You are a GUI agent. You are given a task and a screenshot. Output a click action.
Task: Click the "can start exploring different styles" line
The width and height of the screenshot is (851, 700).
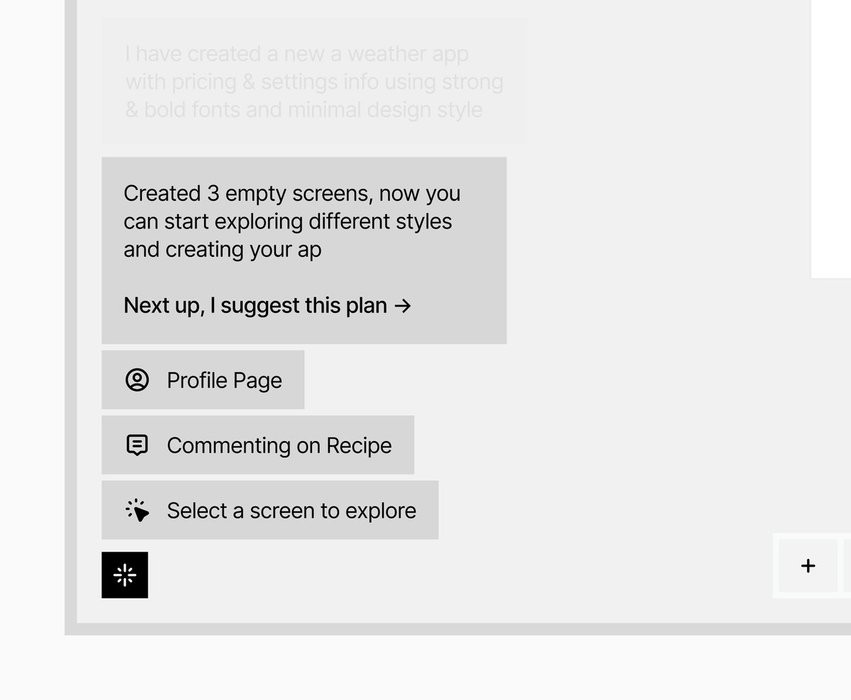288,222
